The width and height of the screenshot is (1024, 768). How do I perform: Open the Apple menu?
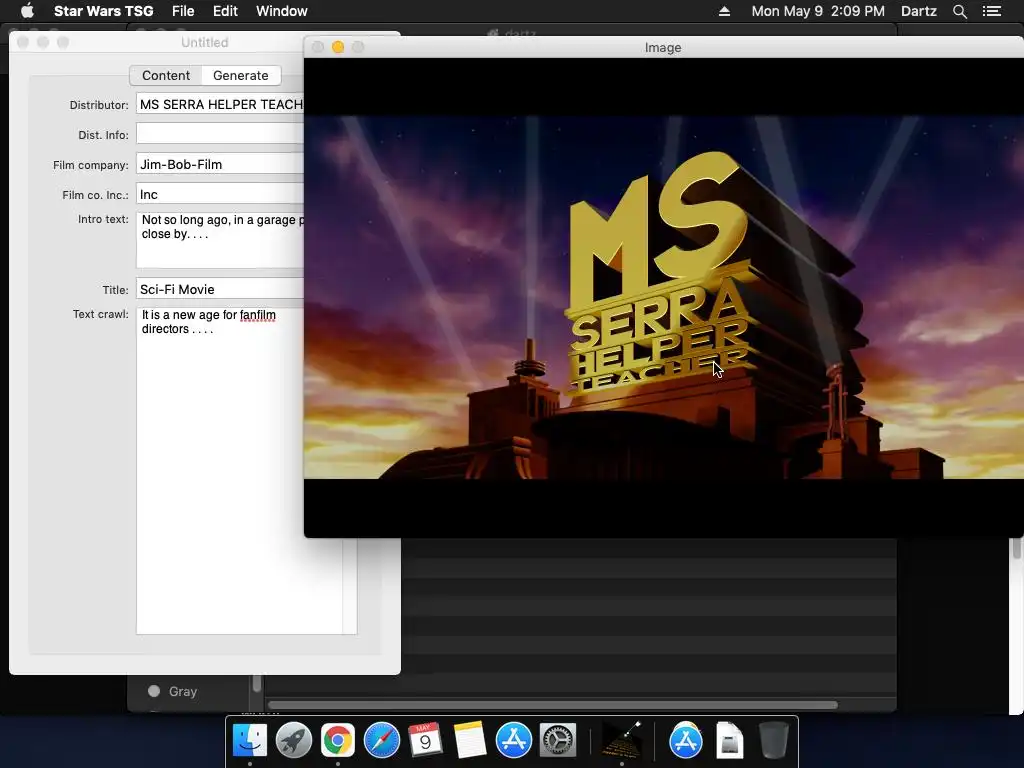tap(27, 11)
